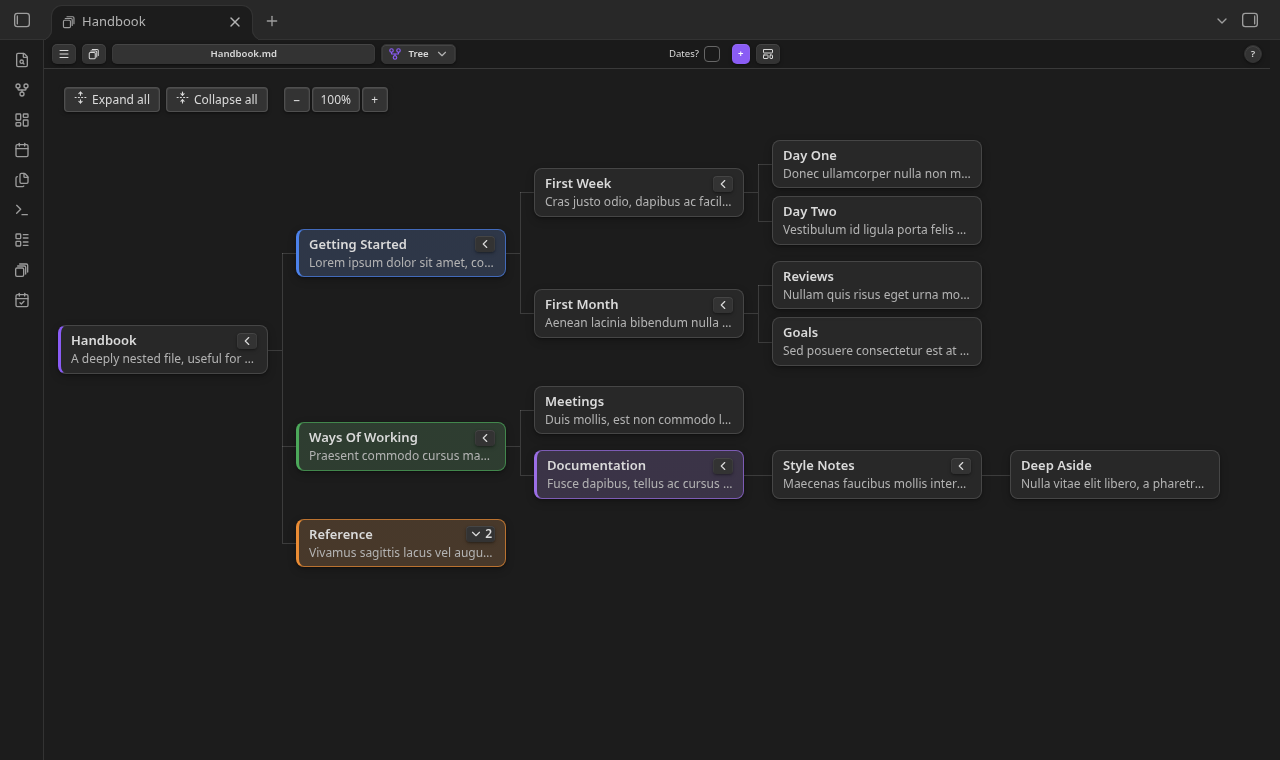Toggle the left sidebar panel icon
The image size is (1280, 760).
[x=22, y=20]
